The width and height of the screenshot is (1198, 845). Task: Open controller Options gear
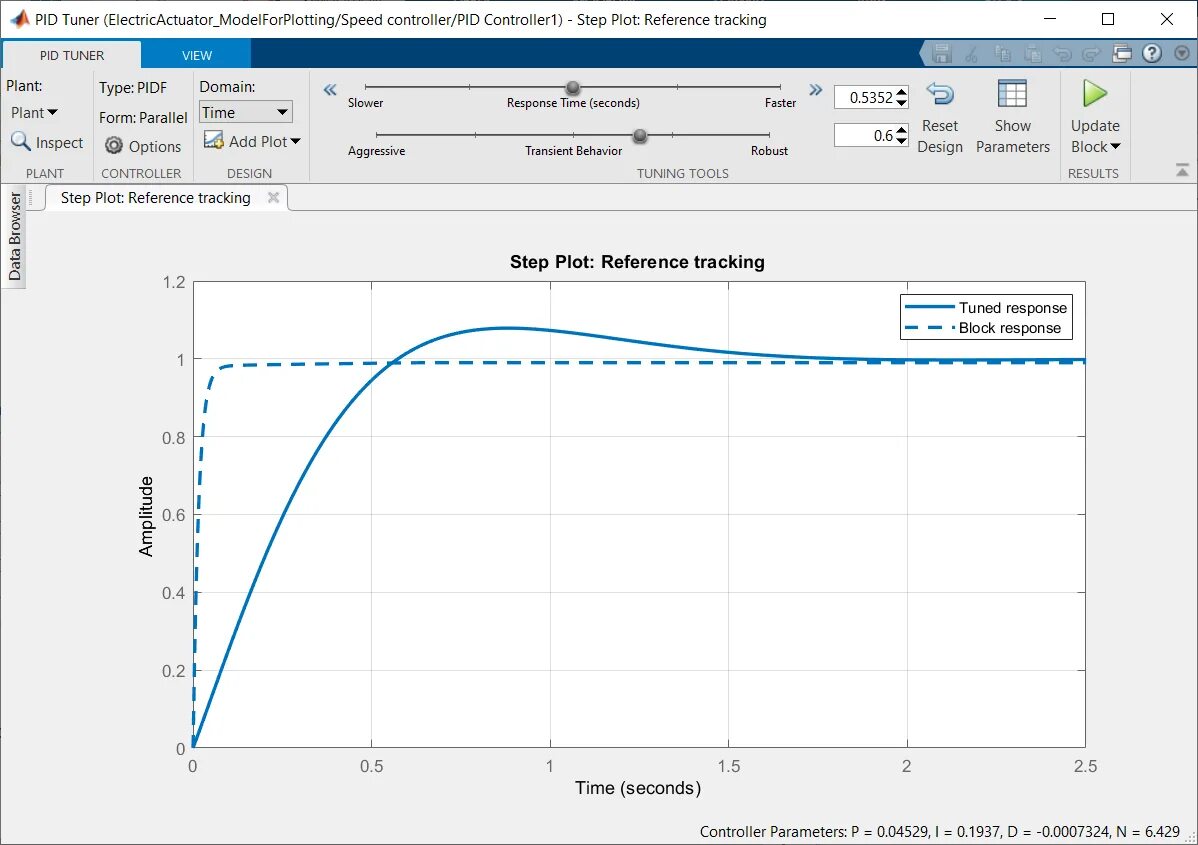click(114, 146)
